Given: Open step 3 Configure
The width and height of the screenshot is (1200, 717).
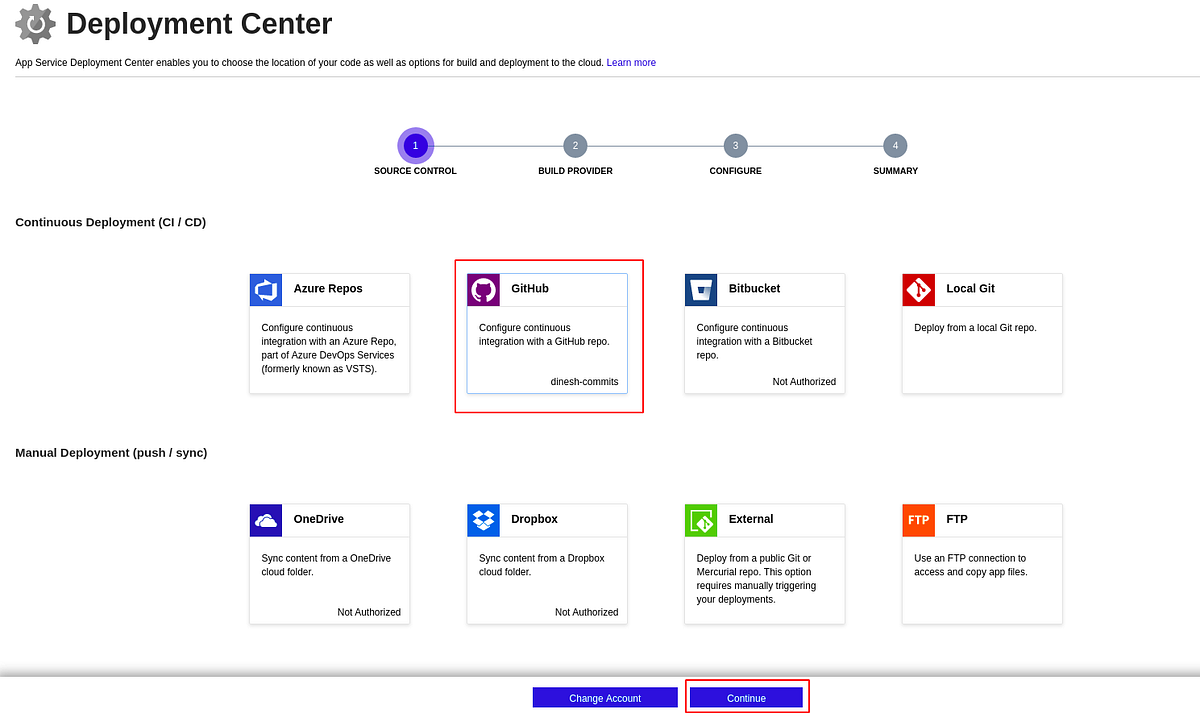Looking at the screenshot, I should point(735,145).
